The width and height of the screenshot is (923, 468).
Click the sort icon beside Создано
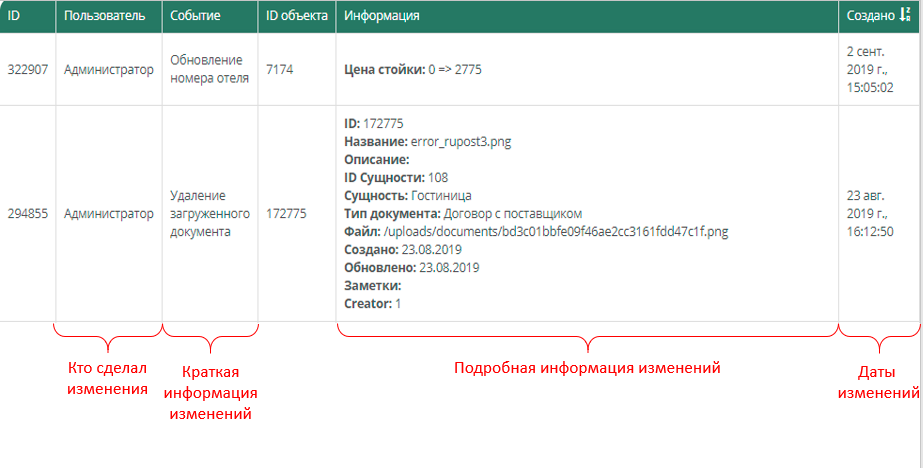point(904,17)
